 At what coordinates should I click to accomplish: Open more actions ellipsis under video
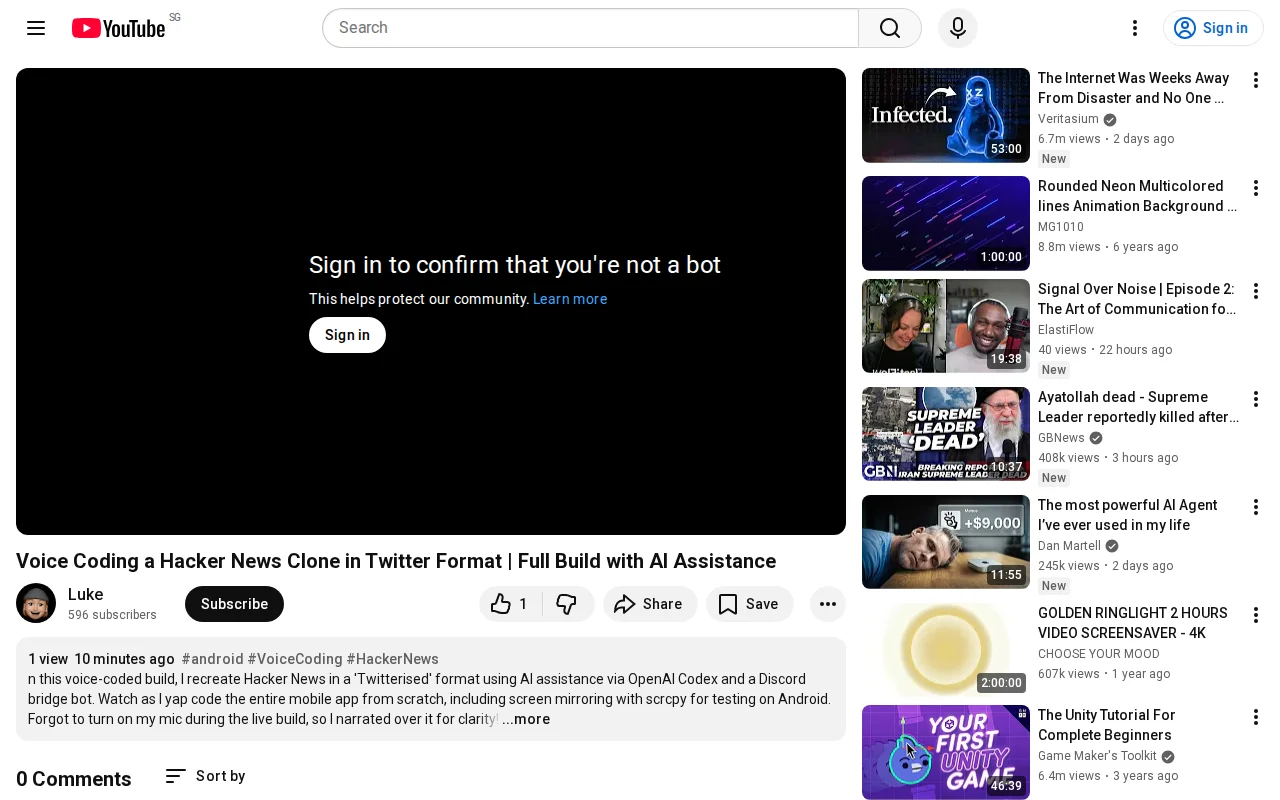[828, 604]
